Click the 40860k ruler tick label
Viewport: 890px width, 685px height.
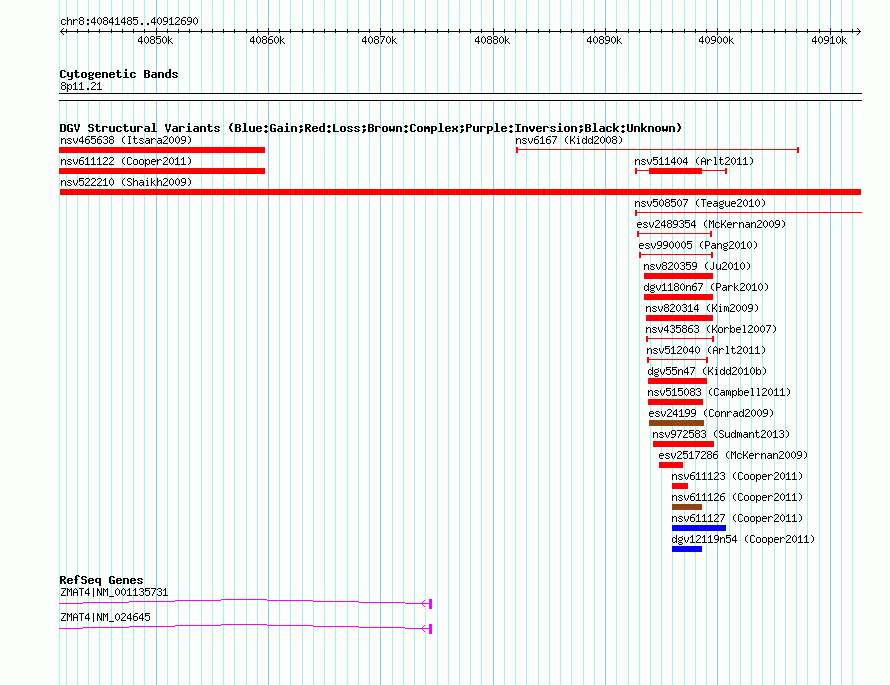tap(267, 40)
